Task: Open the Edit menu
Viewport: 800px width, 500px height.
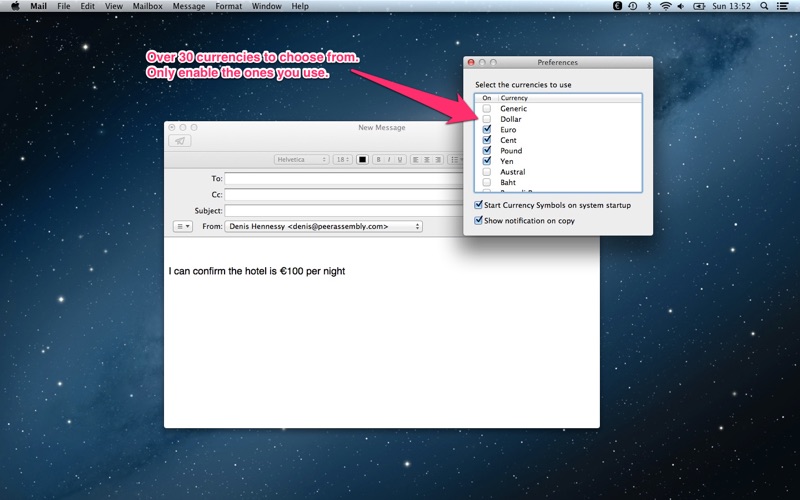Action: 87,6
